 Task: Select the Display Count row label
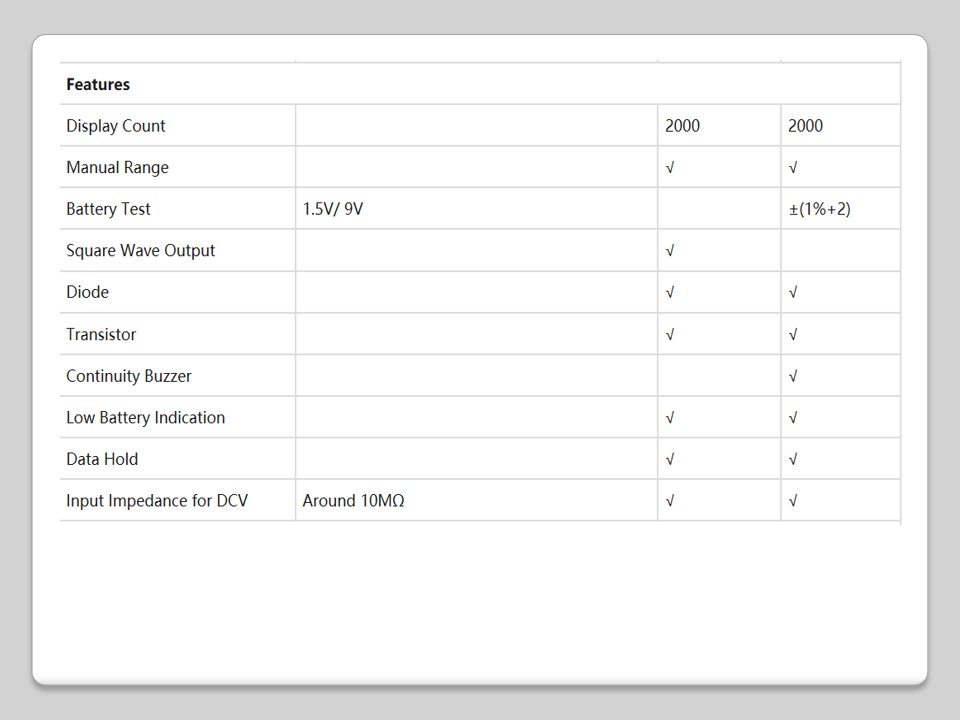tap(116, 126)
